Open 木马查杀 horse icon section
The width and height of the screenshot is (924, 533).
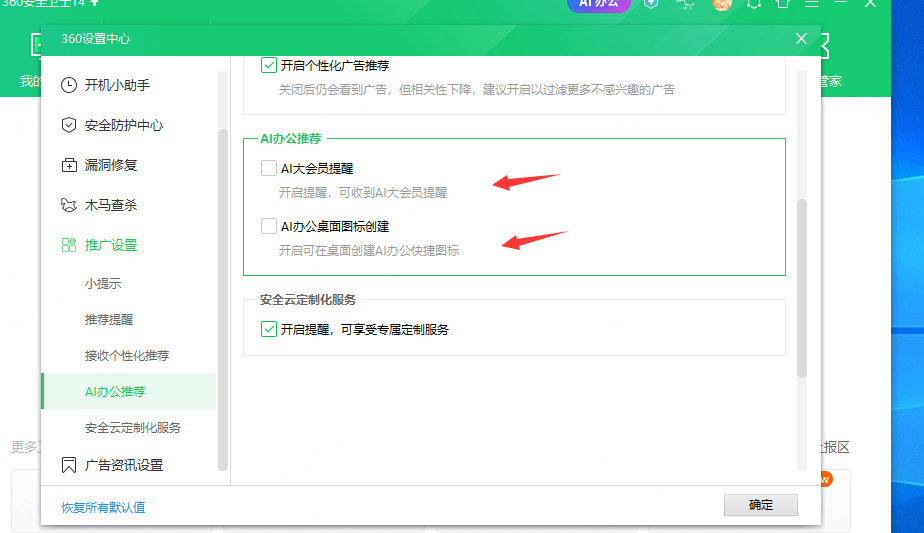[x=99, y=205]
